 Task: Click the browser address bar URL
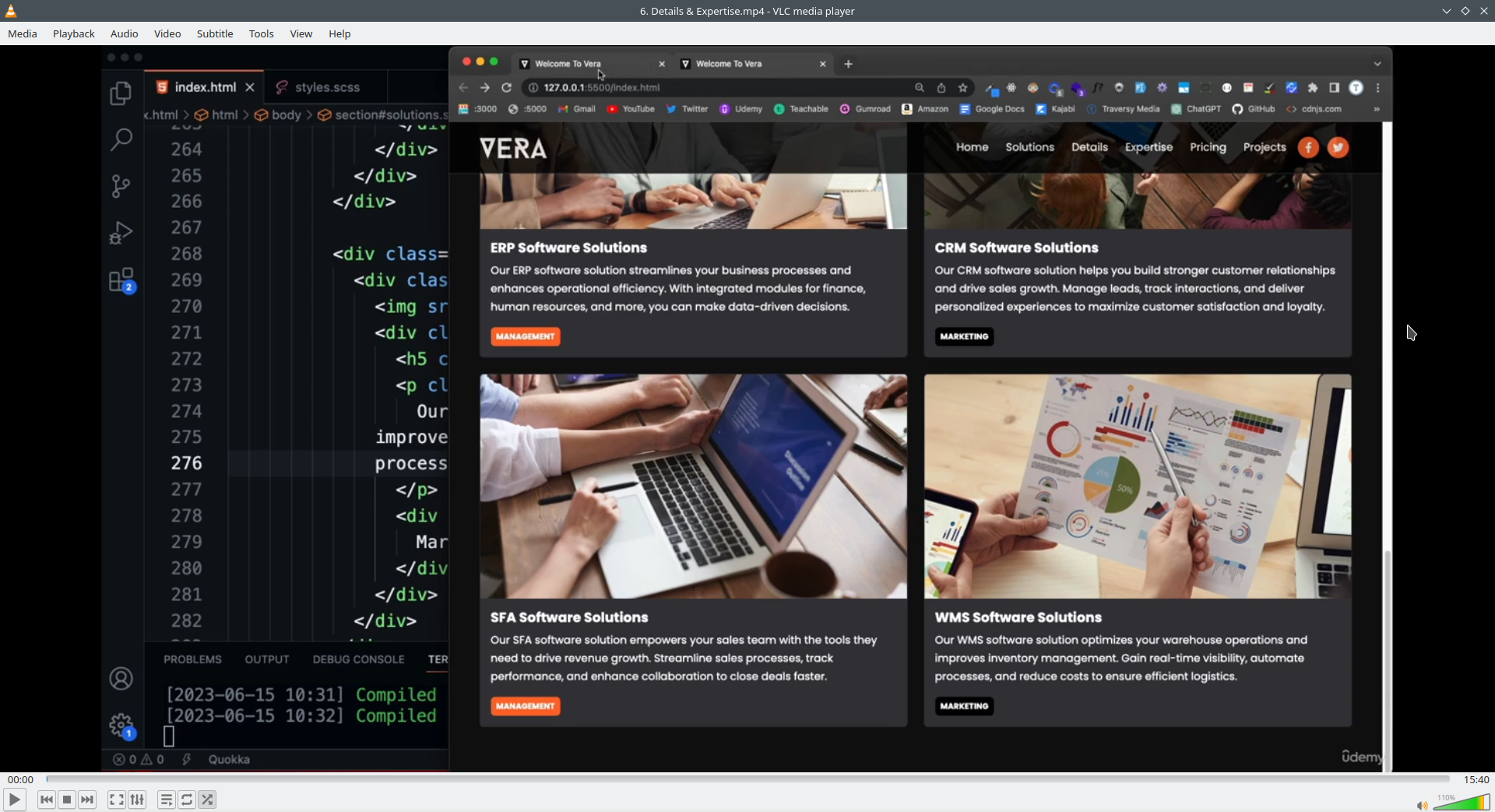(x=602, y=88)
